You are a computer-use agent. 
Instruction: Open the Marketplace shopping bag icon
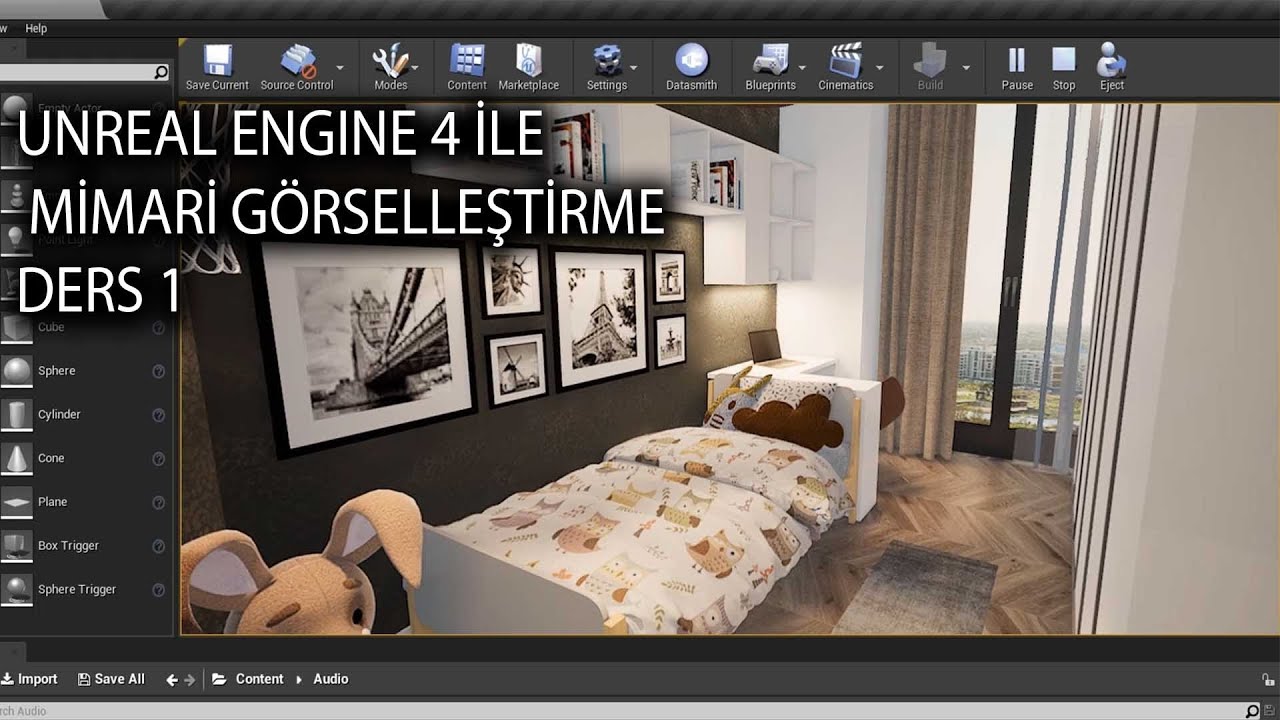coord(529,60)
